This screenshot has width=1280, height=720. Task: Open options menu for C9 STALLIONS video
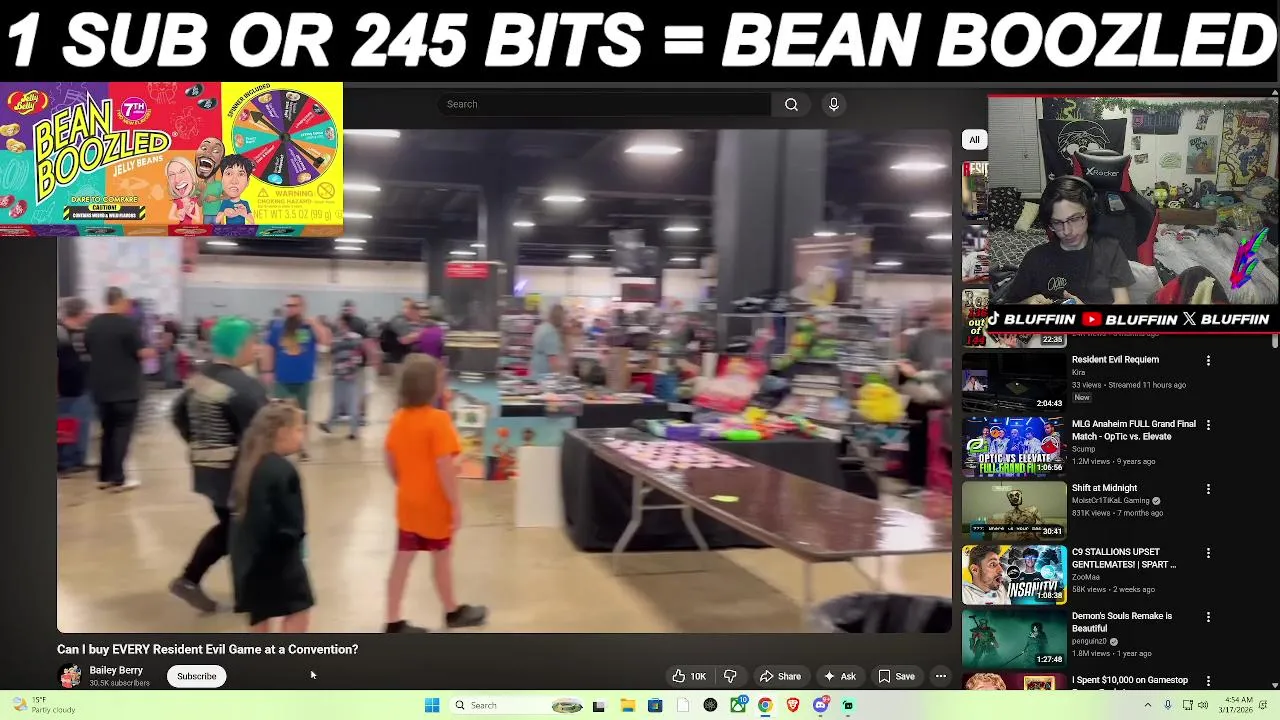click(x=1208, y=552)
